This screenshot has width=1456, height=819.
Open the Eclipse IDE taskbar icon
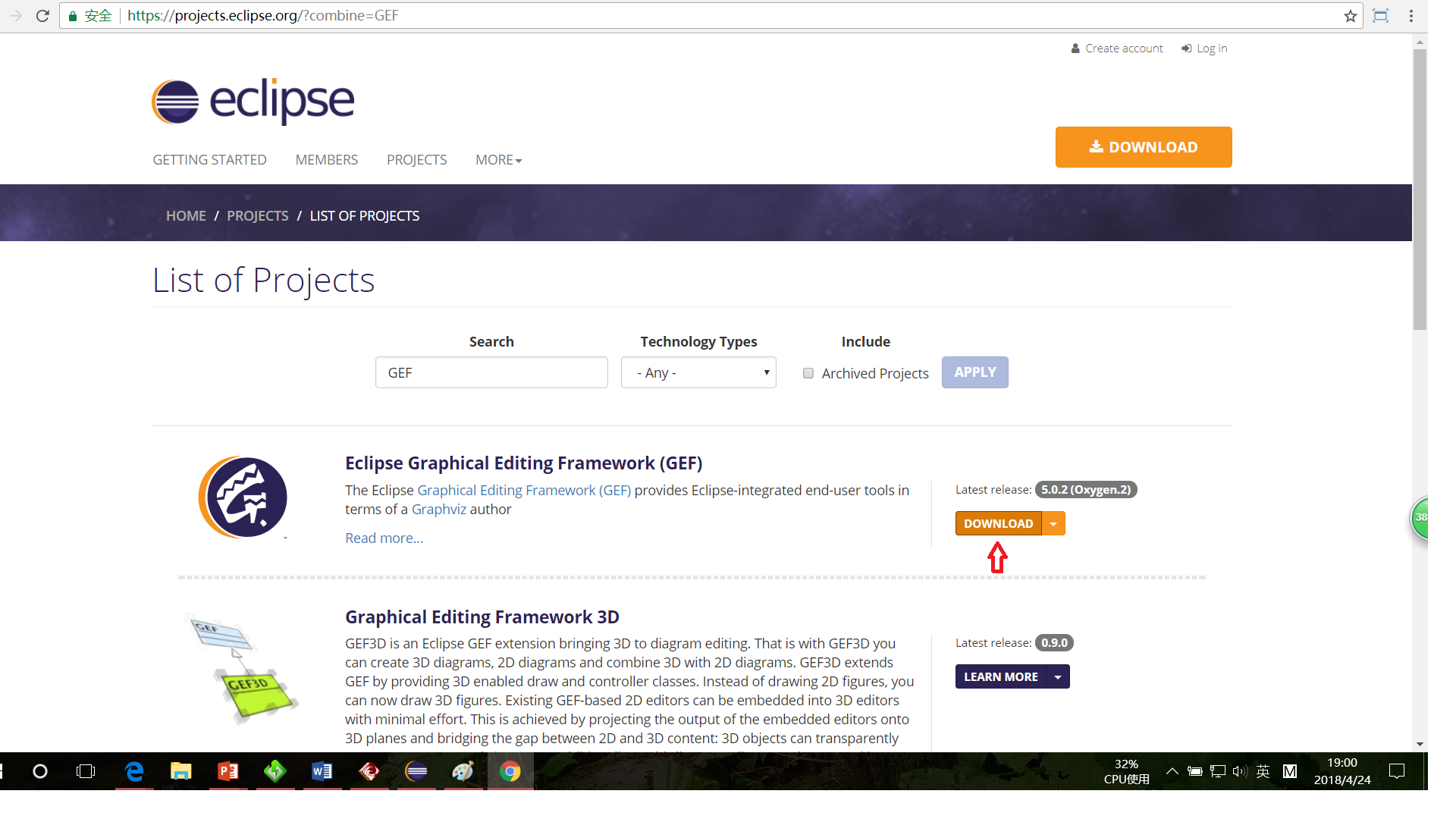coord(416,771)
